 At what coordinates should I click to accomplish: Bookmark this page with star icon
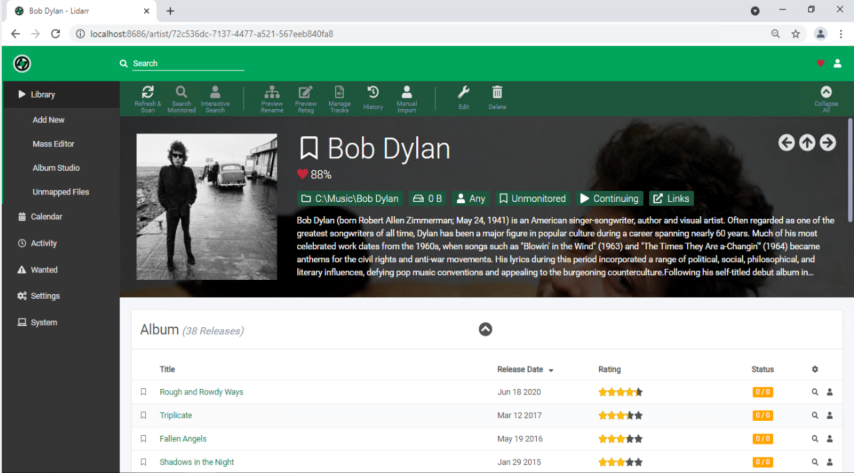click(795, 34)
